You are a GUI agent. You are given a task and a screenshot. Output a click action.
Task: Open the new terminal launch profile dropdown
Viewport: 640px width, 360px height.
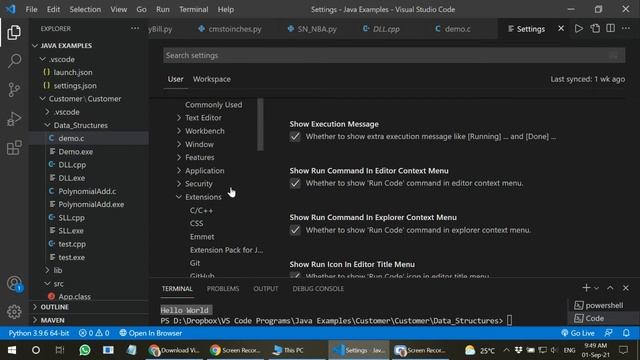(596, 289)
